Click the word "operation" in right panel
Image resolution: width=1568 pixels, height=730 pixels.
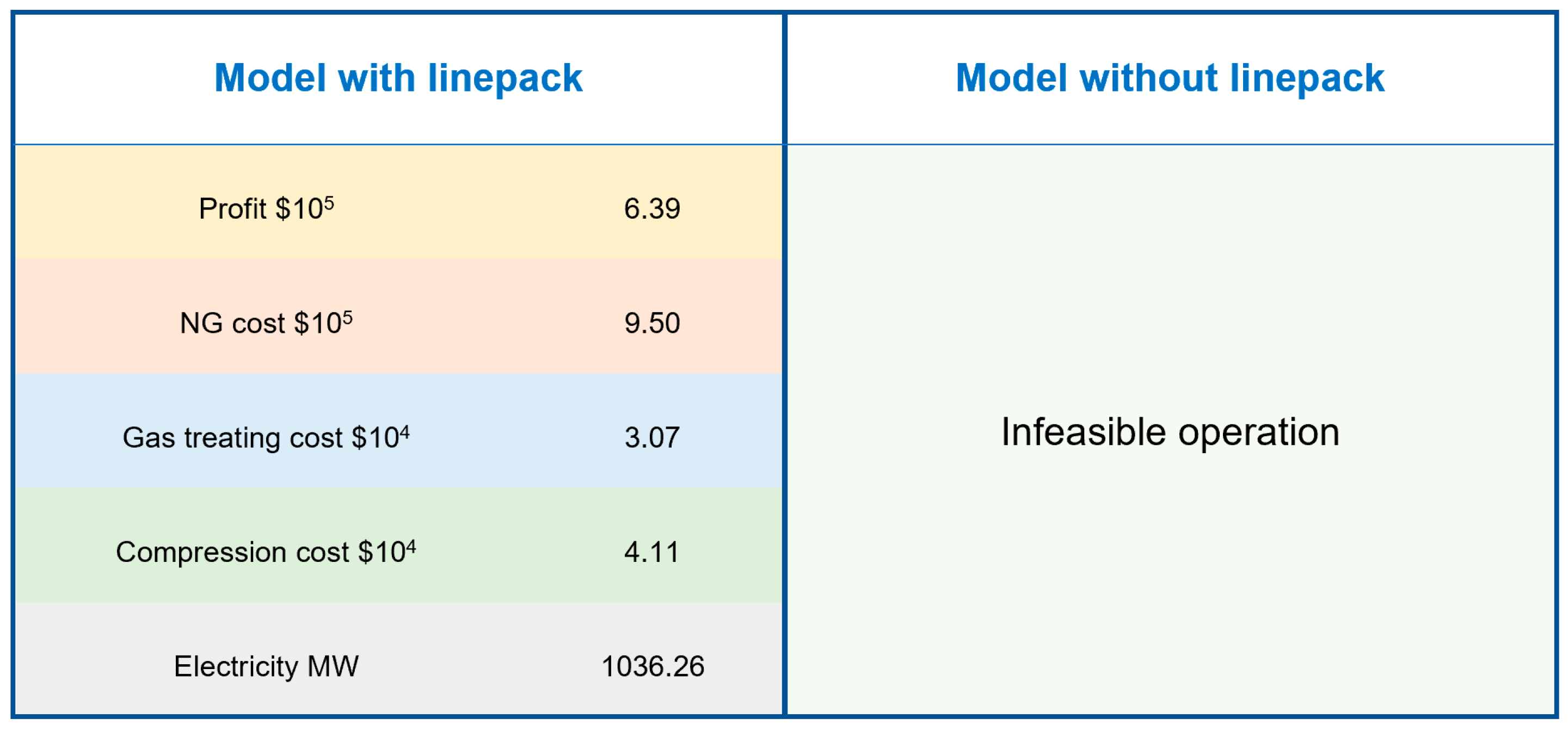click(x=1259, y=434)
